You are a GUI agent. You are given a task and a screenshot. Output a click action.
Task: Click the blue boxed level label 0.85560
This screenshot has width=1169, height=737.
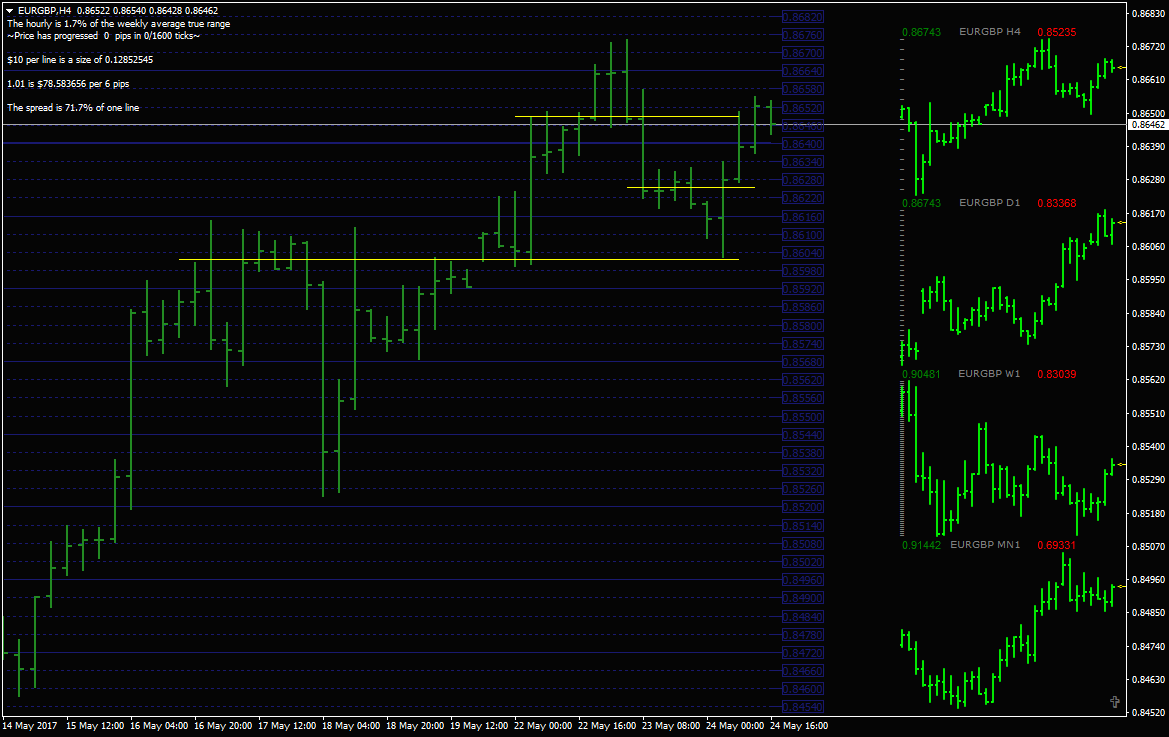pyautogui.click(x=803, y=398)
